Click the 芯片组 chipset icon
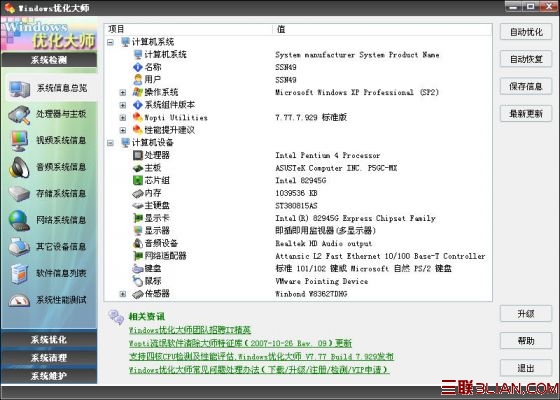Screen dimensions: 560x400 point(138,181)
